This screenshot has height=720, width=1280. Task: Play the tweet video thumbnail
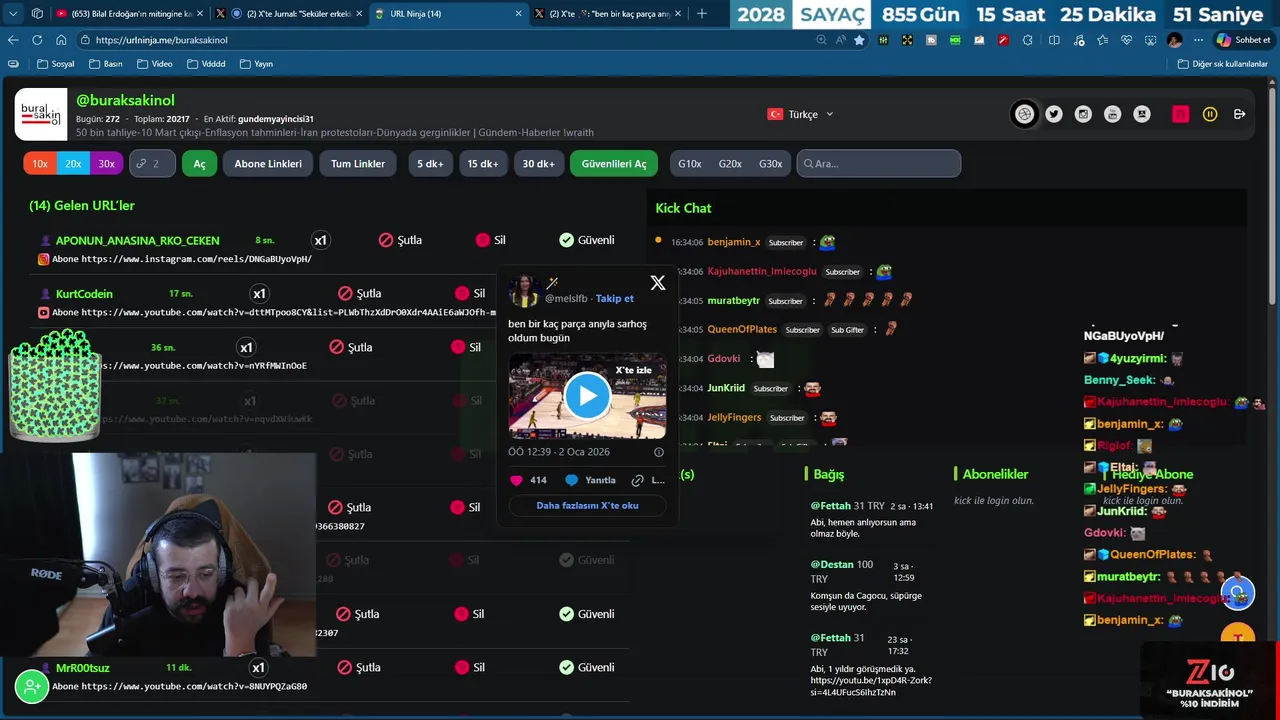point(587,396)
